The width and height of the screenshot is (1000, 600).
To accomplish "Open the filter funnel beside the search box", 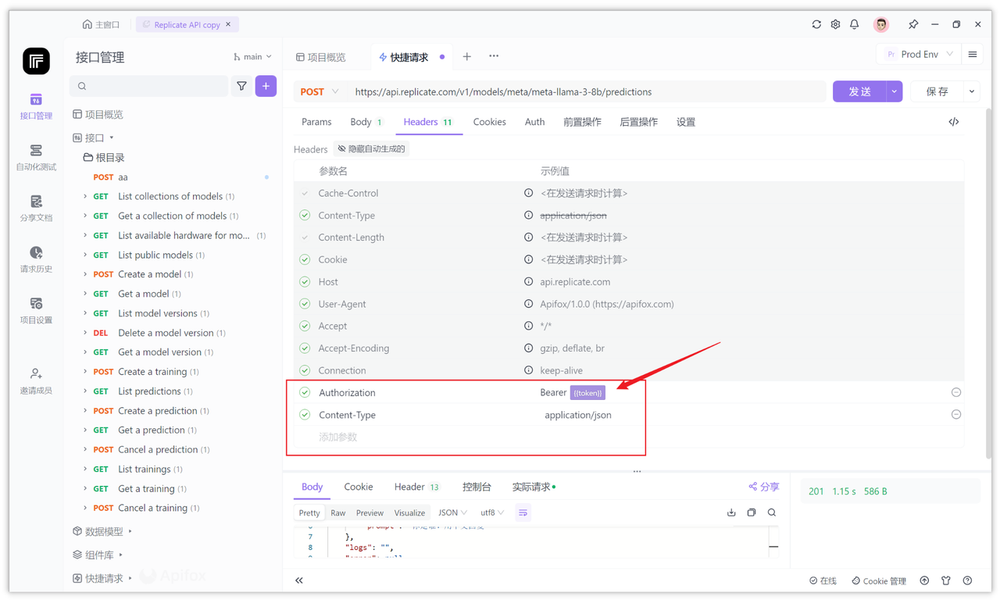I will pyautogui.click(x=241, y=86).
